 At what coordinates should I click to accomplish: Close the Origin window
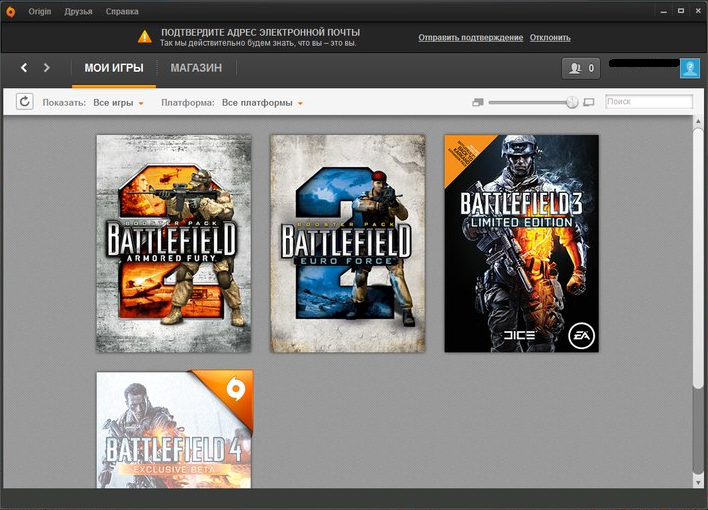tap(698, 11)
